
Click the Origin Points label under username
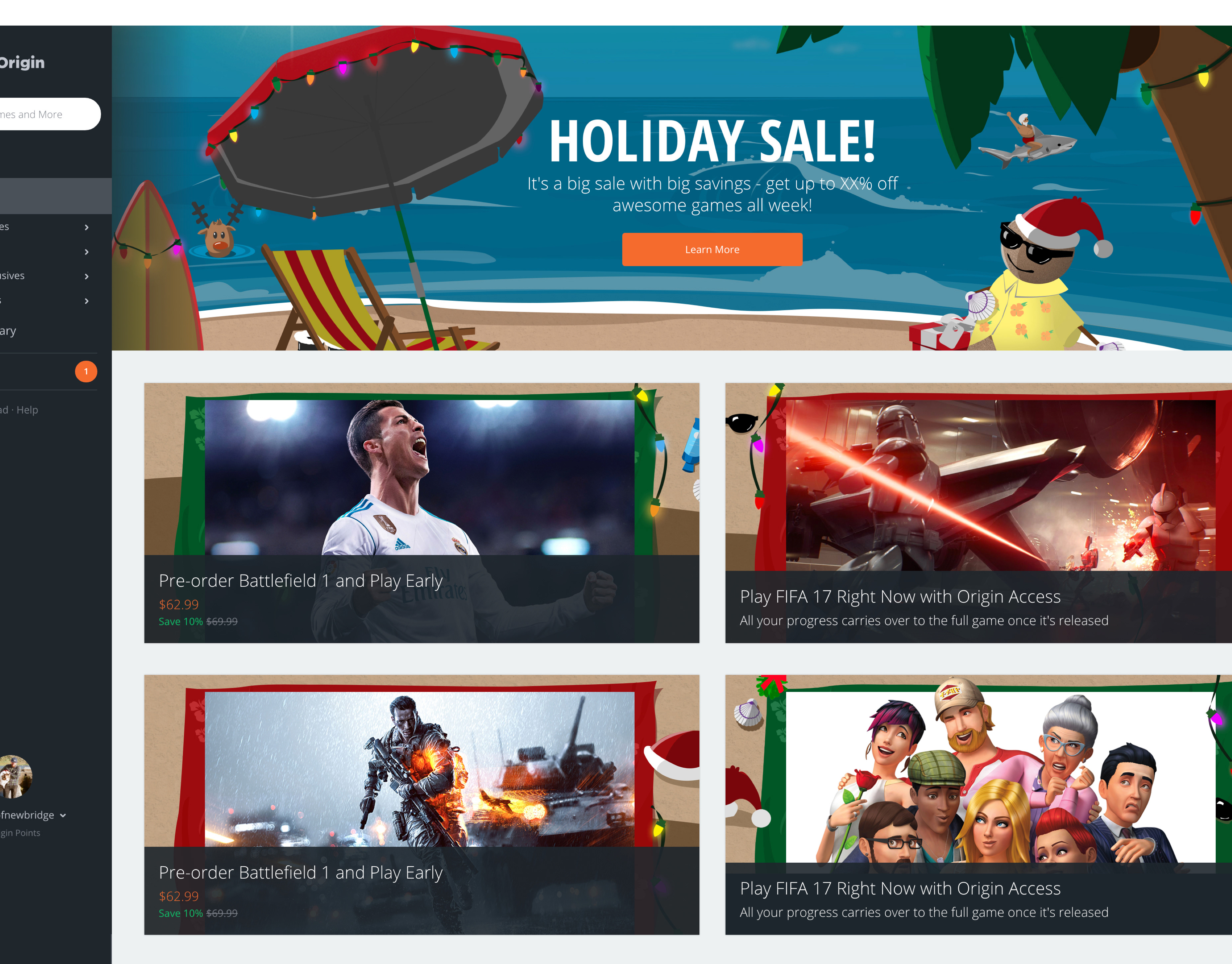pos(20,833)
